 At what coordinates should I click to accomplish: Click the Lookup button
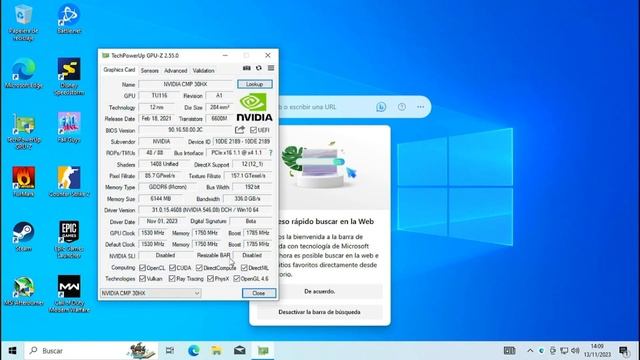pyautogui.click(x=255, y=84)
